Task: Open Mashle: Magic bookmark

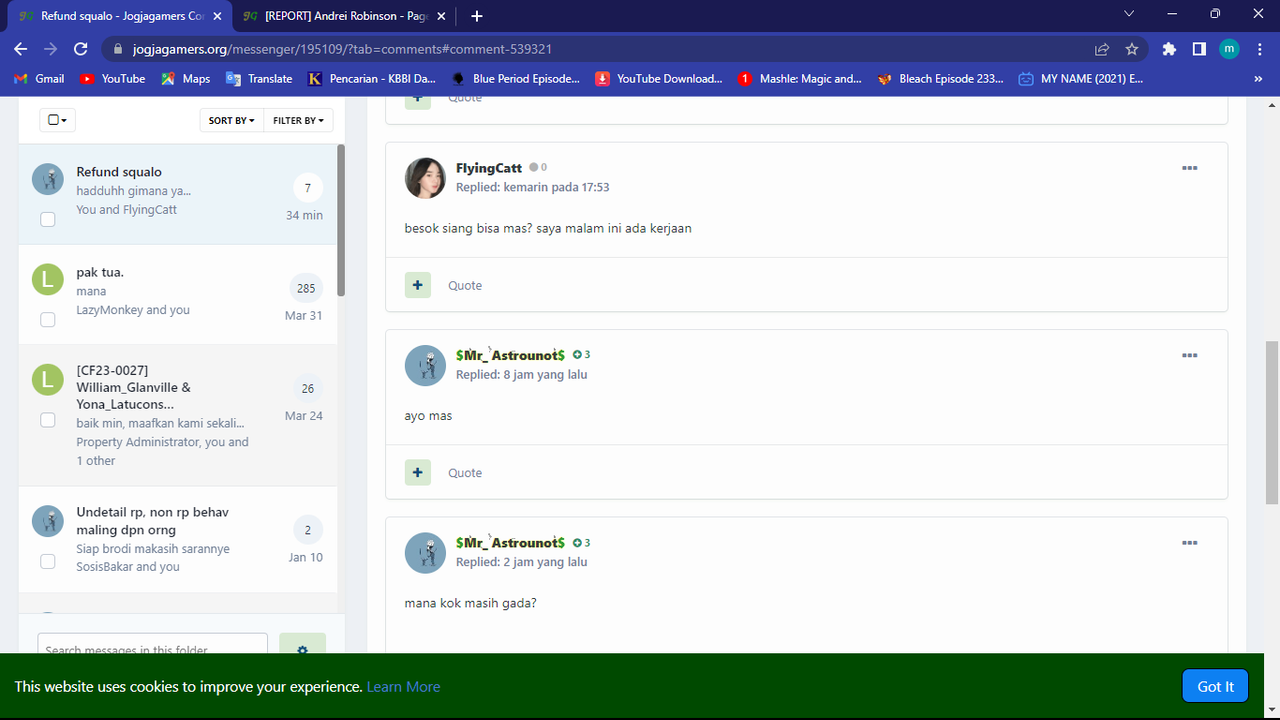Action: point(800,78)
